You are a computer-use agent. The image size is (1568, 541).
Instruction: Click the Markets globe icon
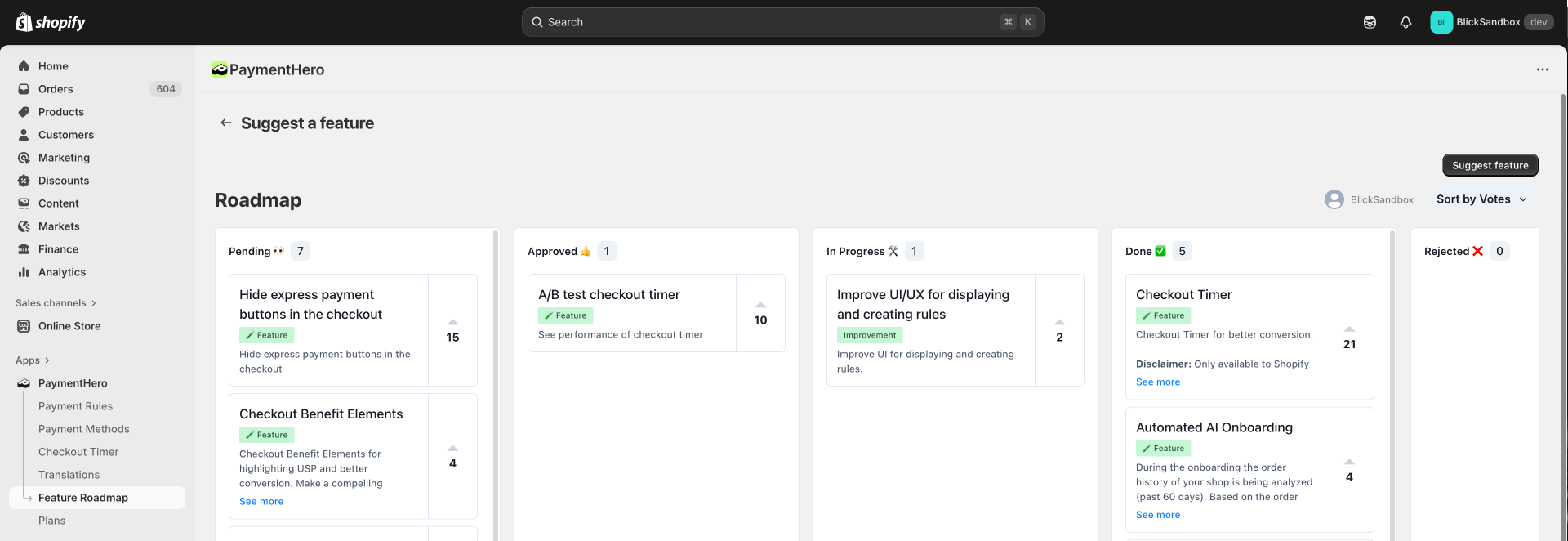24,226
